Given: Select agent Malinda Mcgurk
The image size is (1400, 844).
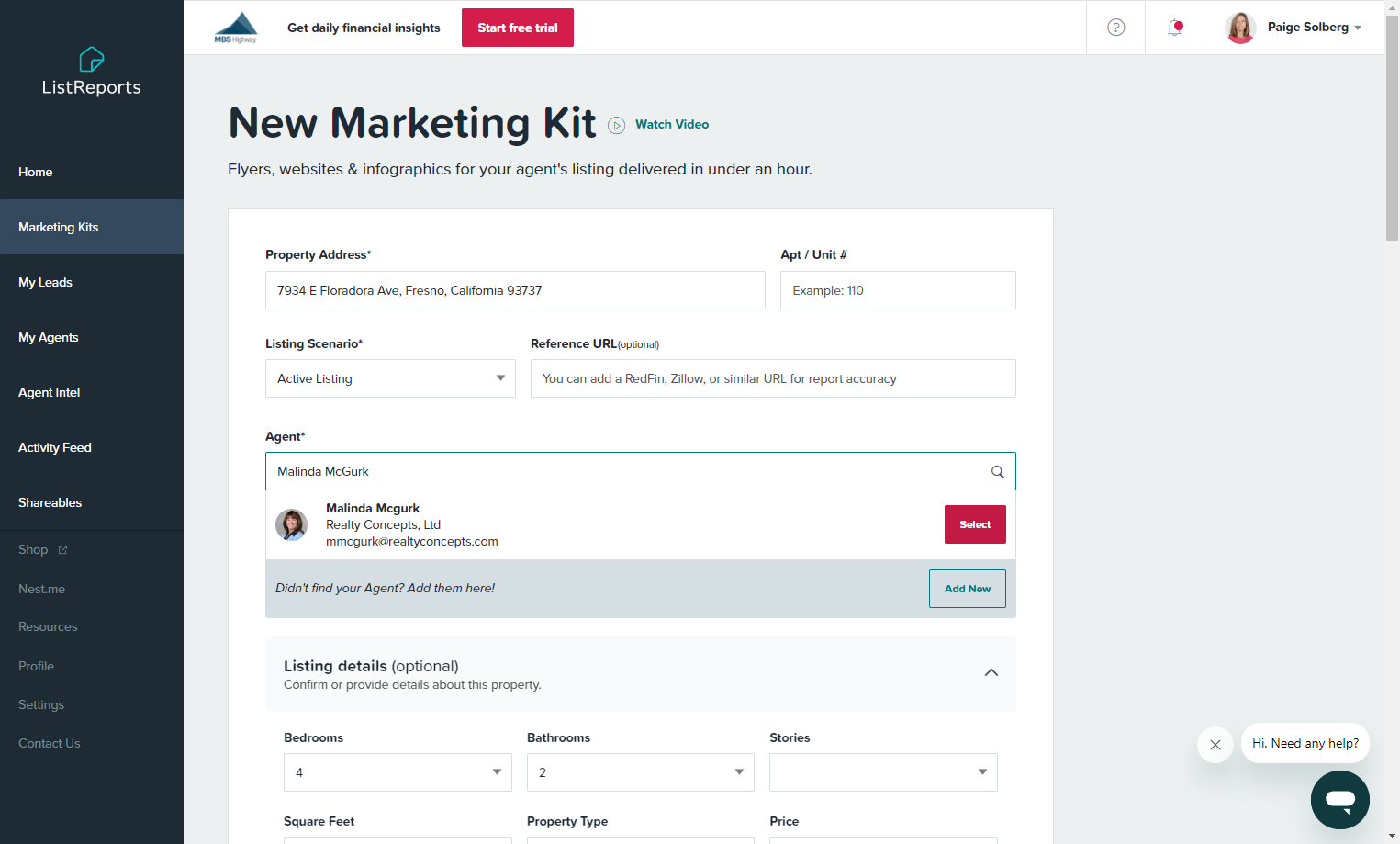Looking at the screenshot, I should pos(975,524).
